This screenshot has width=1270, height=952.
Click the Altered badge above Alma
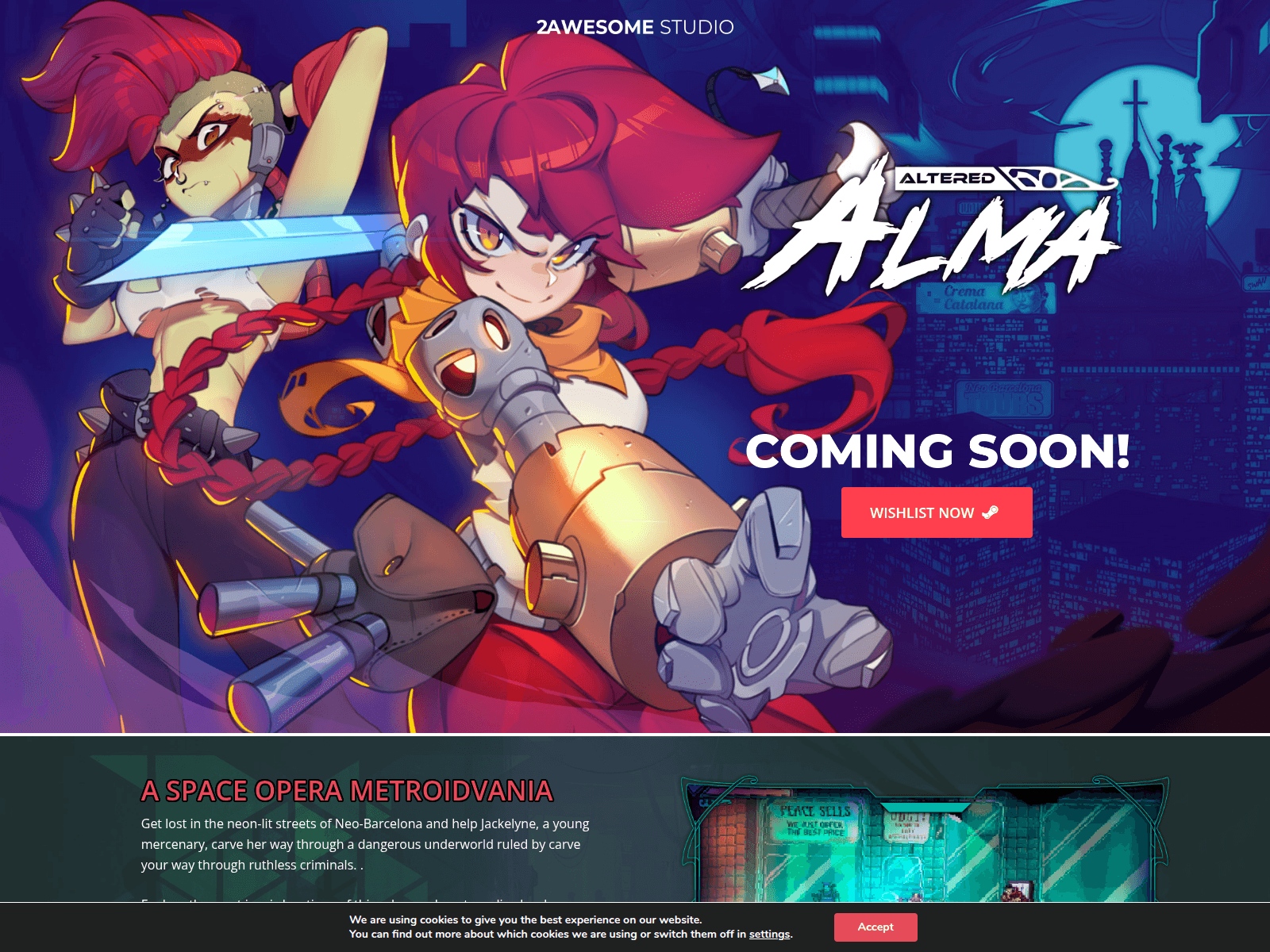tap(946, 178)
